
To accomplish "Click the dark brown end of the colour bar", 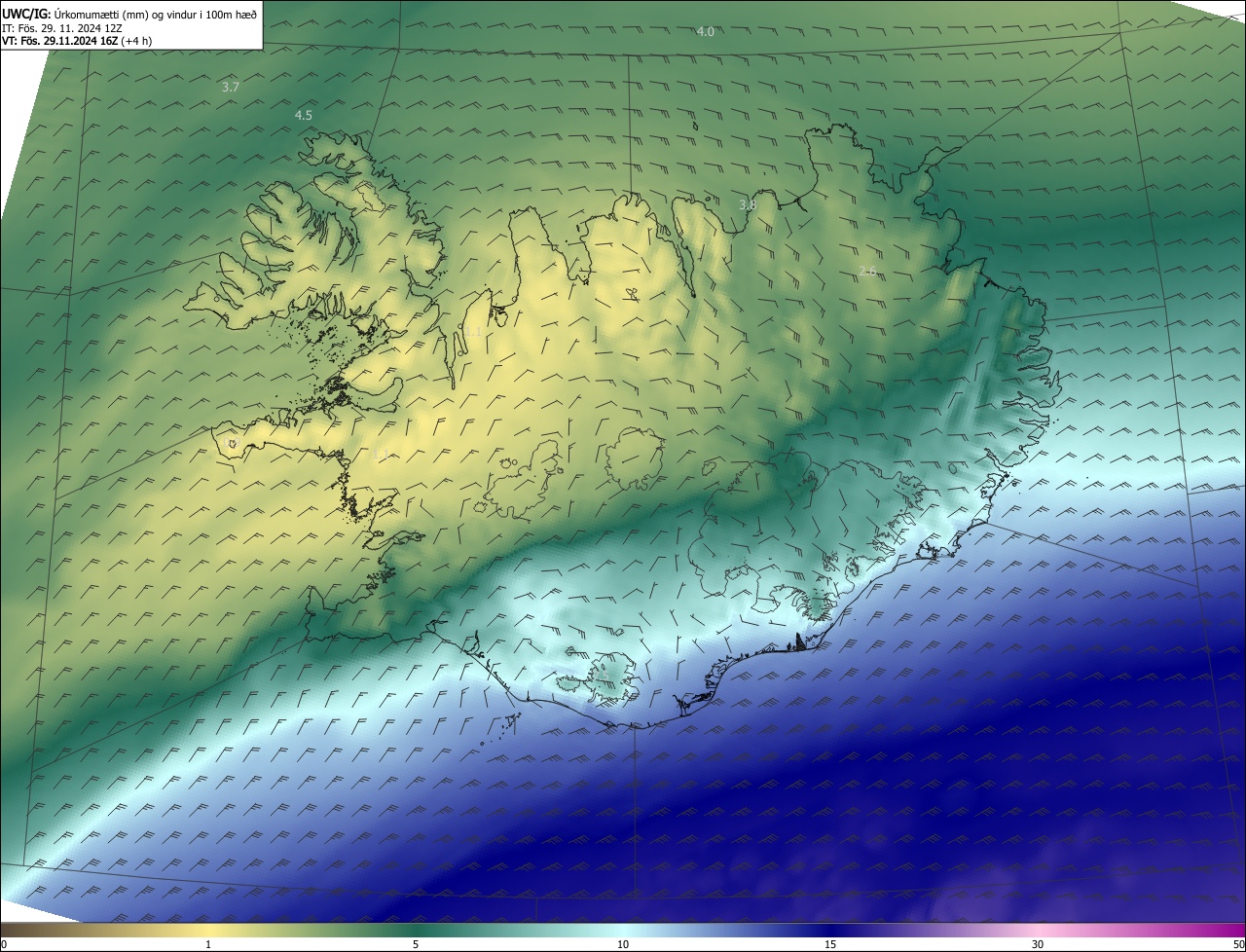I will click(x=12, y=930).
